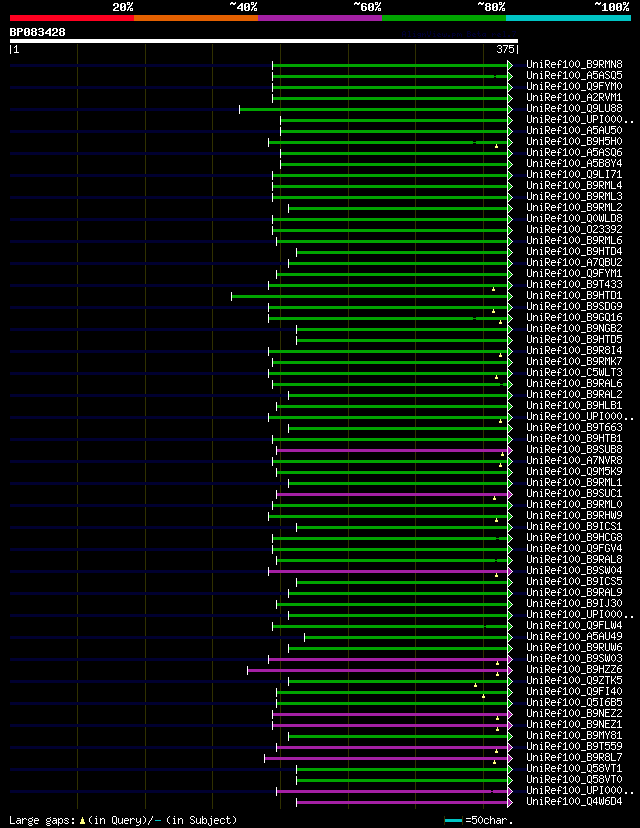This screenshot has width=640, height=828.
Task: Choose the UniRef100_B9HLB1 label
Action: 574,406
